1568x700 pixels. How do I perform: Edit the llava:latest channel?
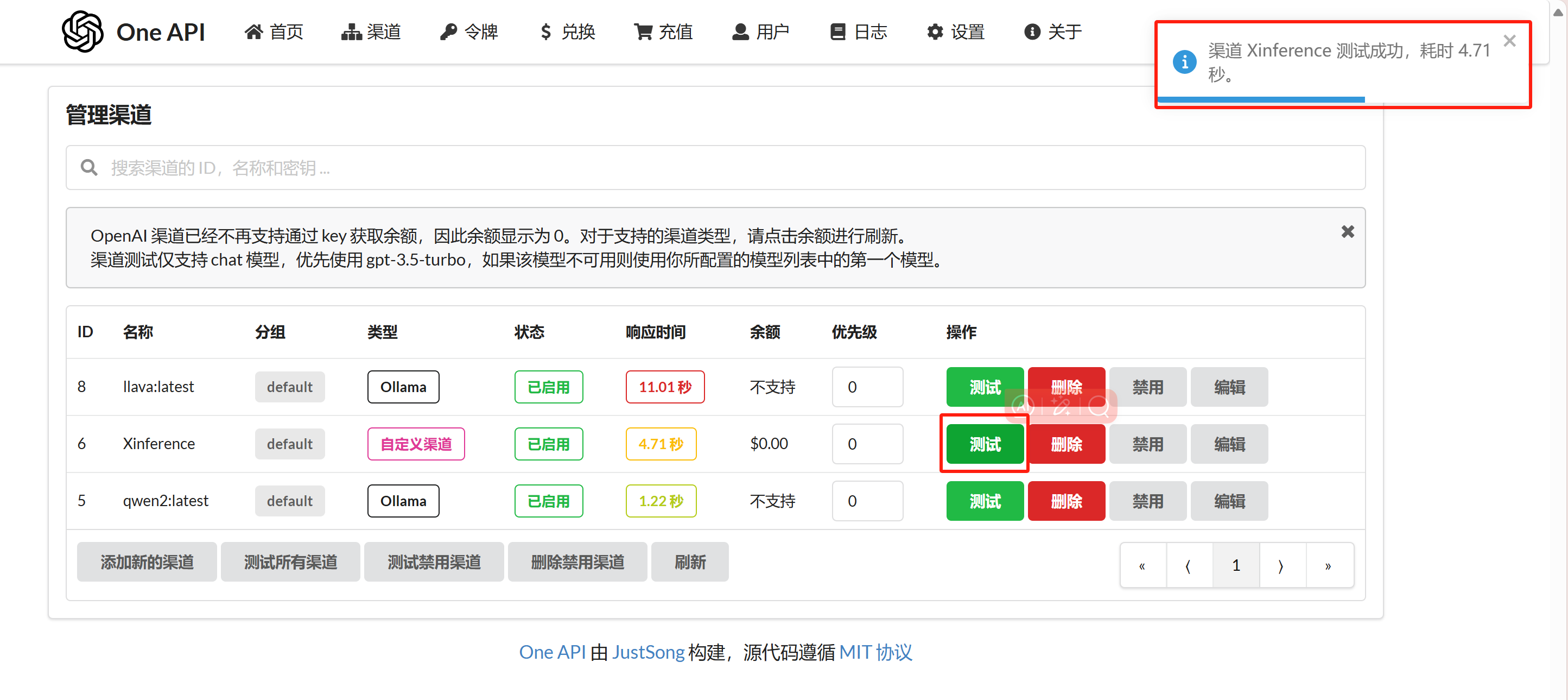[x=1229, y=387]
